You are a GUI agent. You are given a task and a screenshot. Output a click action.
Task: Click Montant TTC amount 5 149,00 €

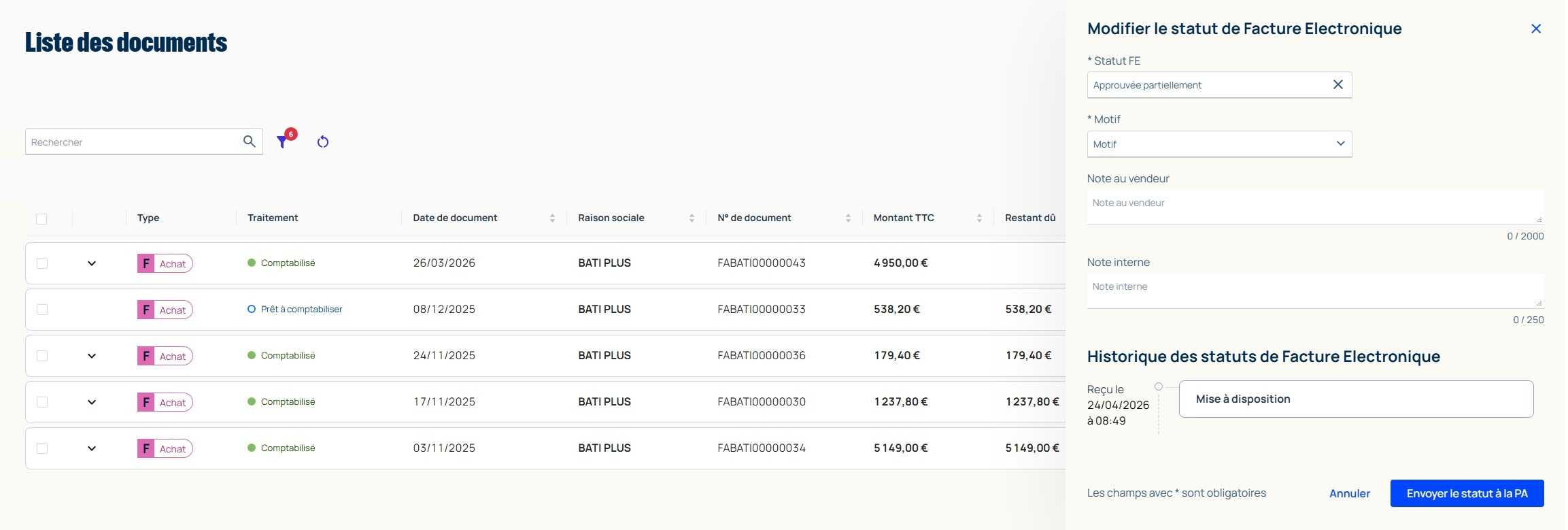click(901, 448)
